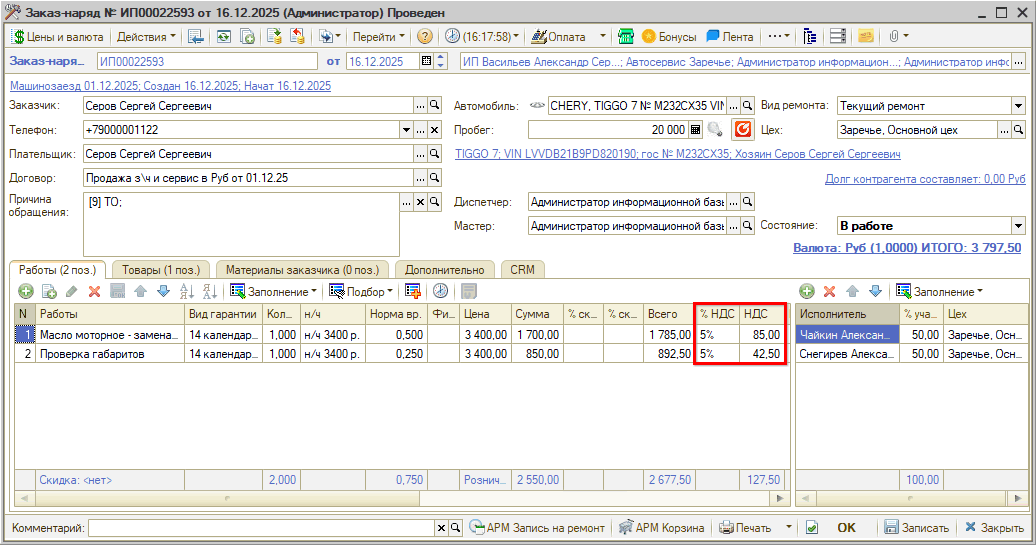Click the green add row icon in Работы

pyautogui.click(x=25, y=291)
